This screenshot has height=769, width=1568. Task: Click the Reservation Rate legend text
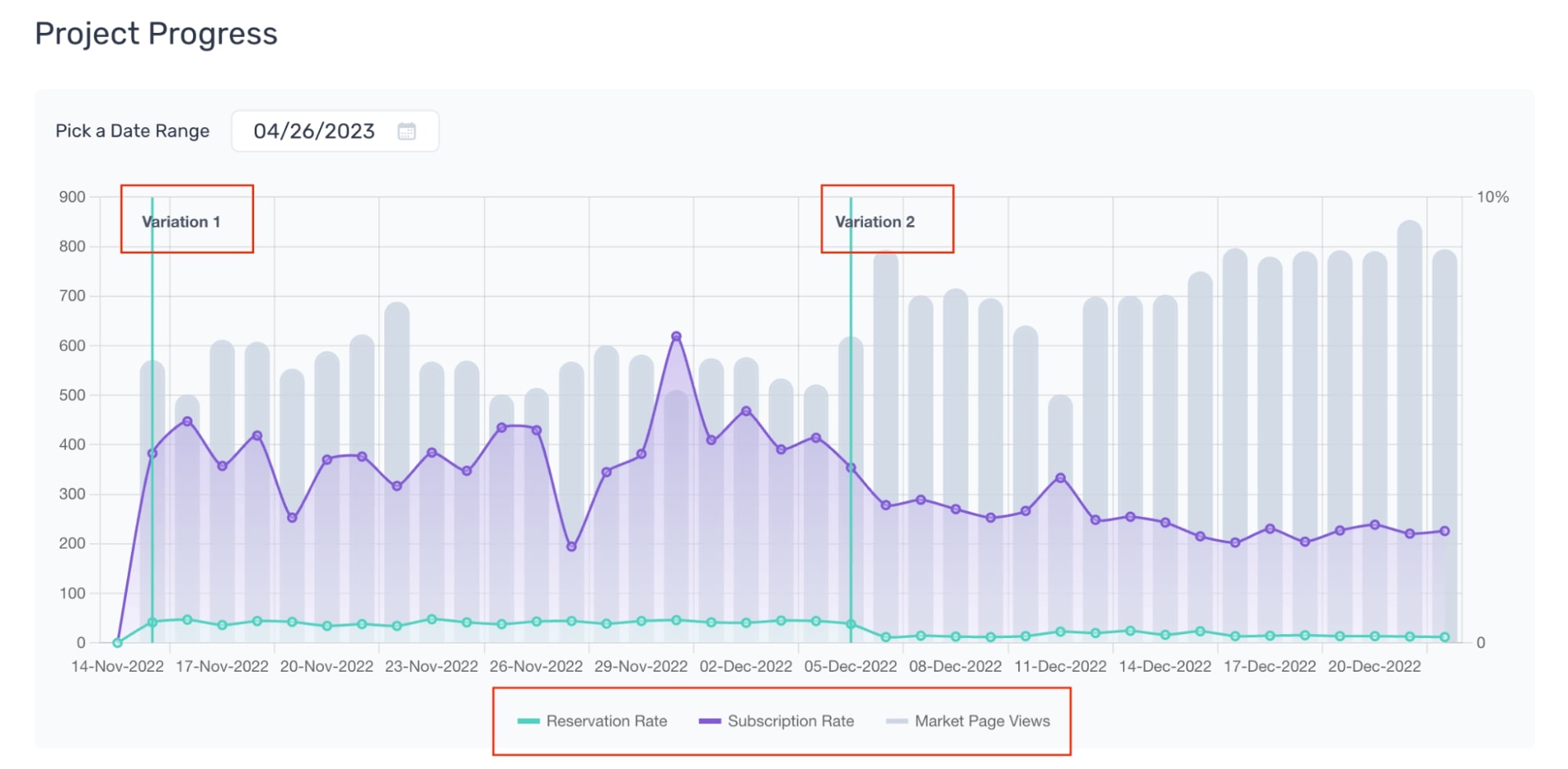608,720
